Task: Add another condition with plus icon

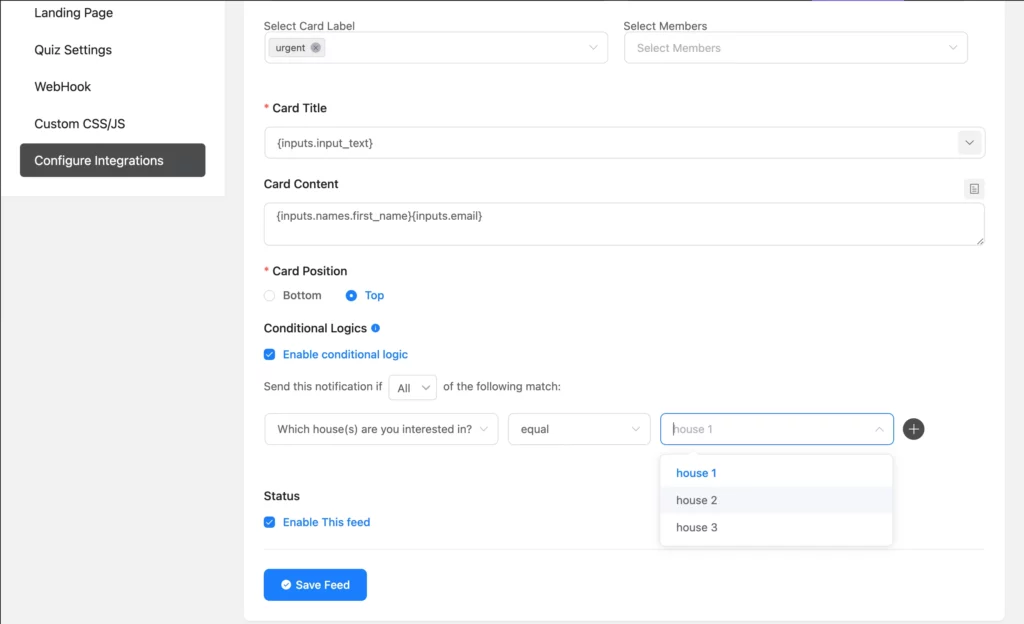Action: click(x=913, y=429)
